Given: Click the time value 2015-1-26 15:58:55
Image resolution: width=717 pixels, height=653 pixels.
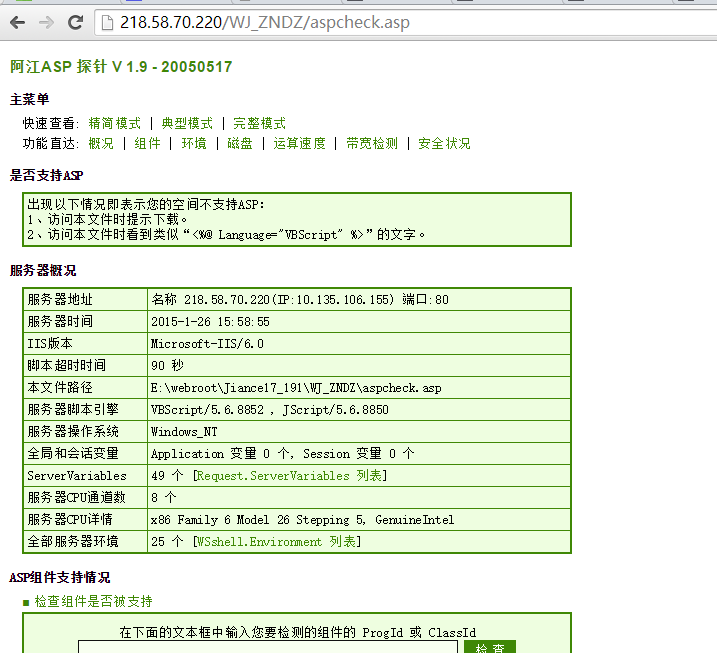Looking at the screenshot, I should 210,321.
